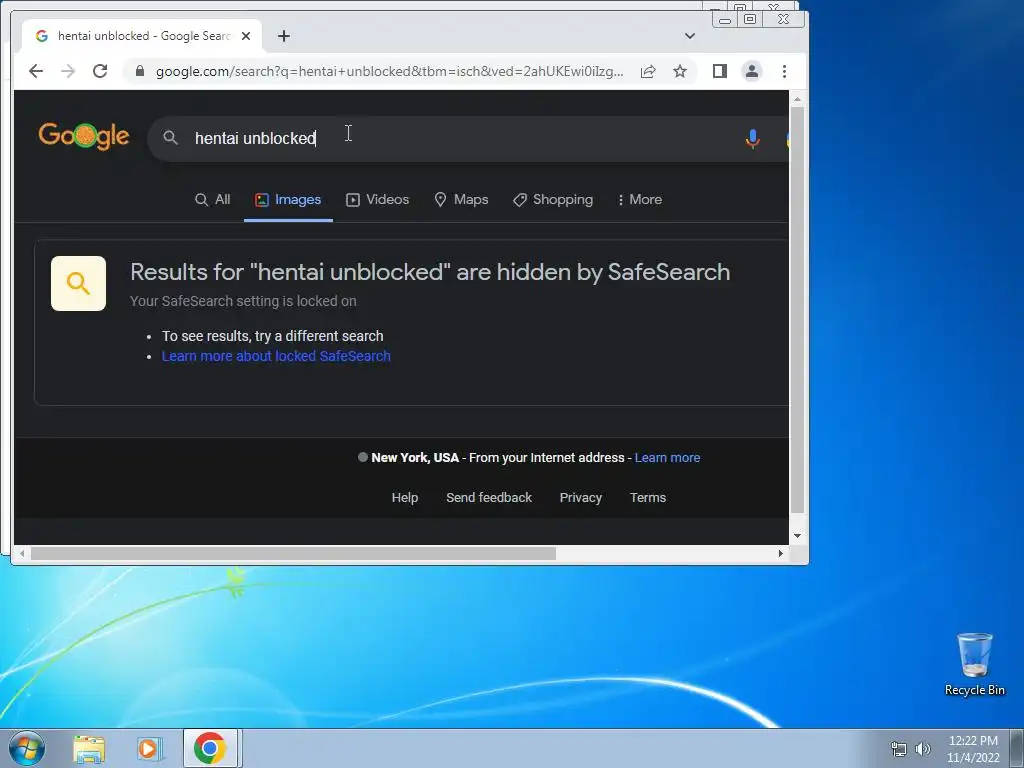This screenshot has height=768, width=1024.
Task: Close the hentai unblocked tab
Action: (246, 36)
